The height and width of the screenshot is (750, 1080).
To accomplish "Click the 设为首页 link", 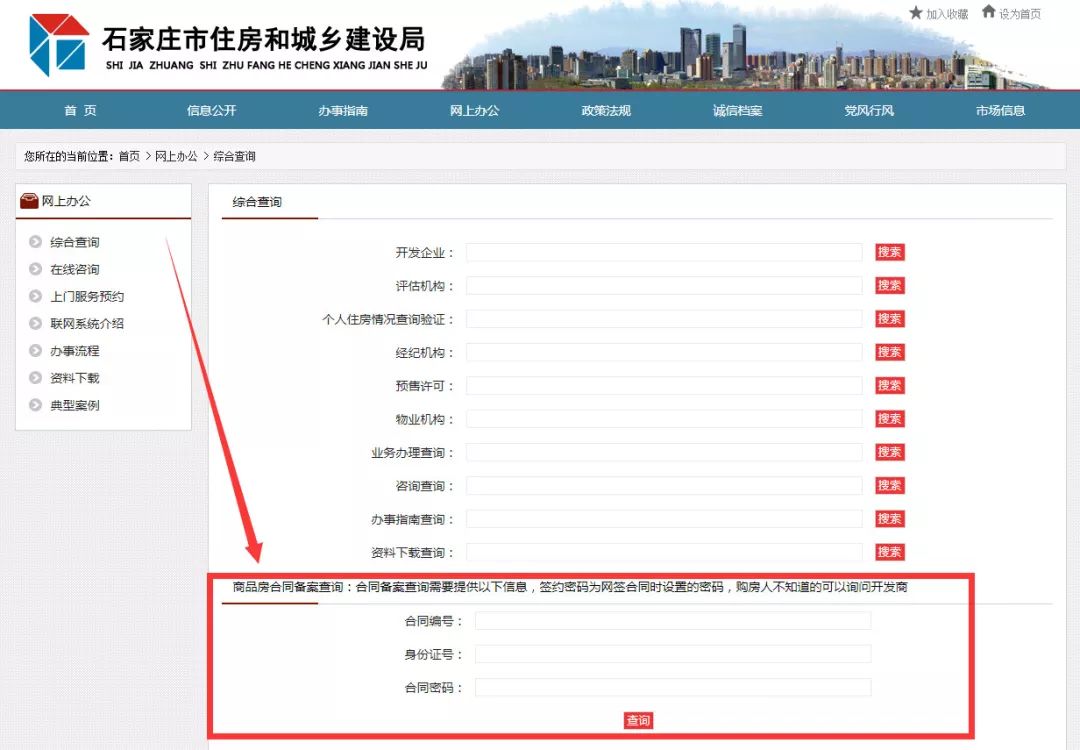I will point(1020,14).
